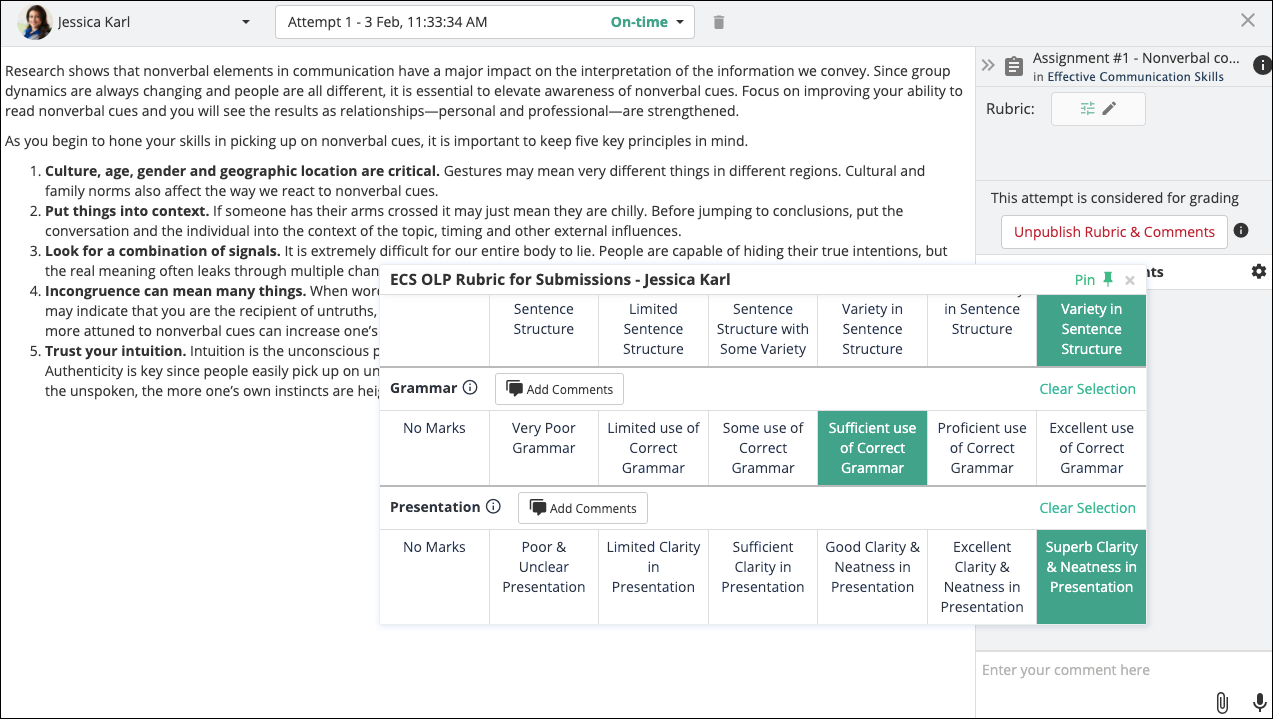1273x719 pixels.
Task: Select Good Clarity & Neatness in Presentation
Action: pos(872,577)
